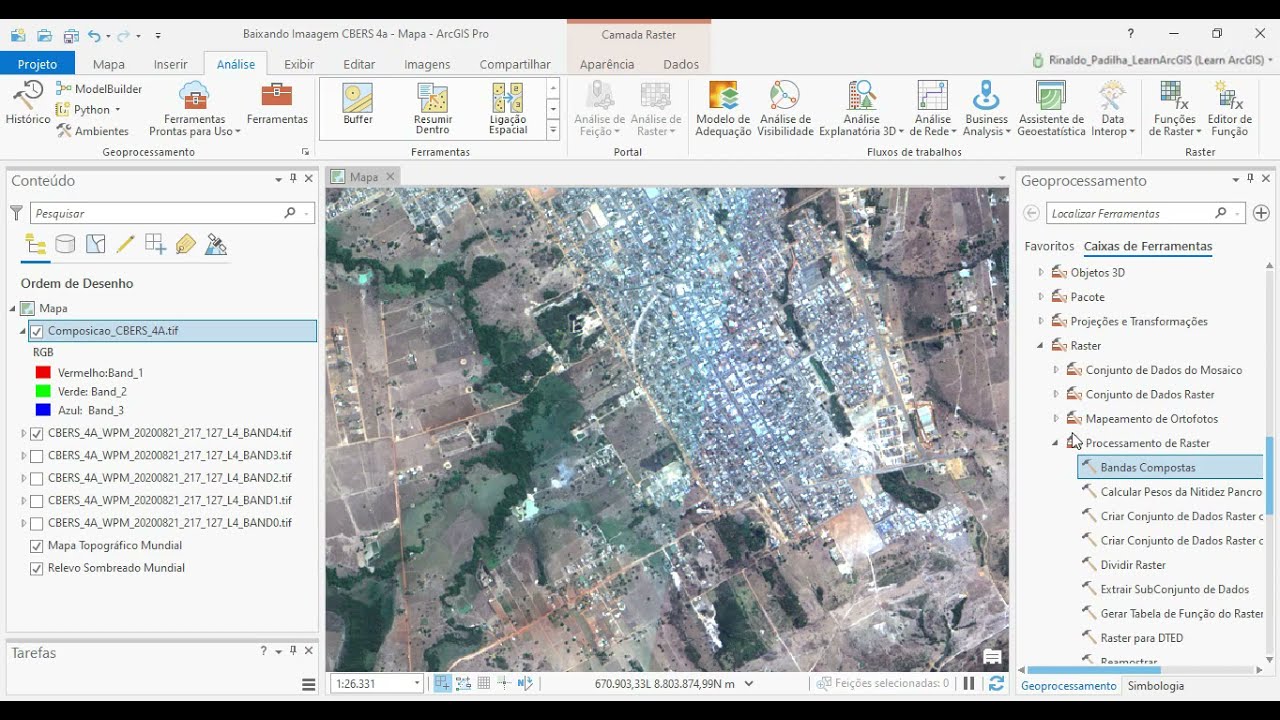Toggle Composicao_CBERS_4A.tif layer visibility
1280x720 pixels.
37,331
